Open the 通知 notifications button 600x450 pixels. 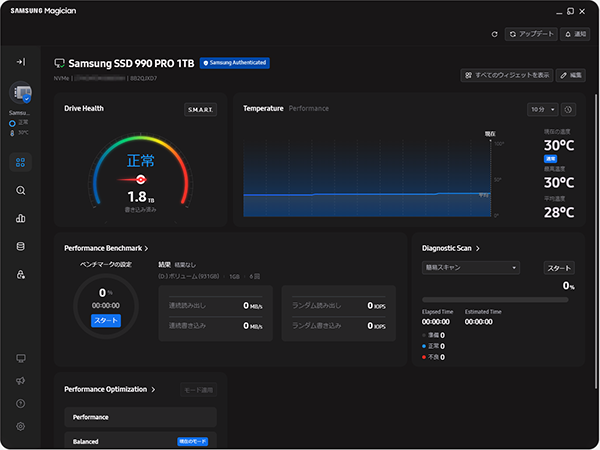coord(575,34)
